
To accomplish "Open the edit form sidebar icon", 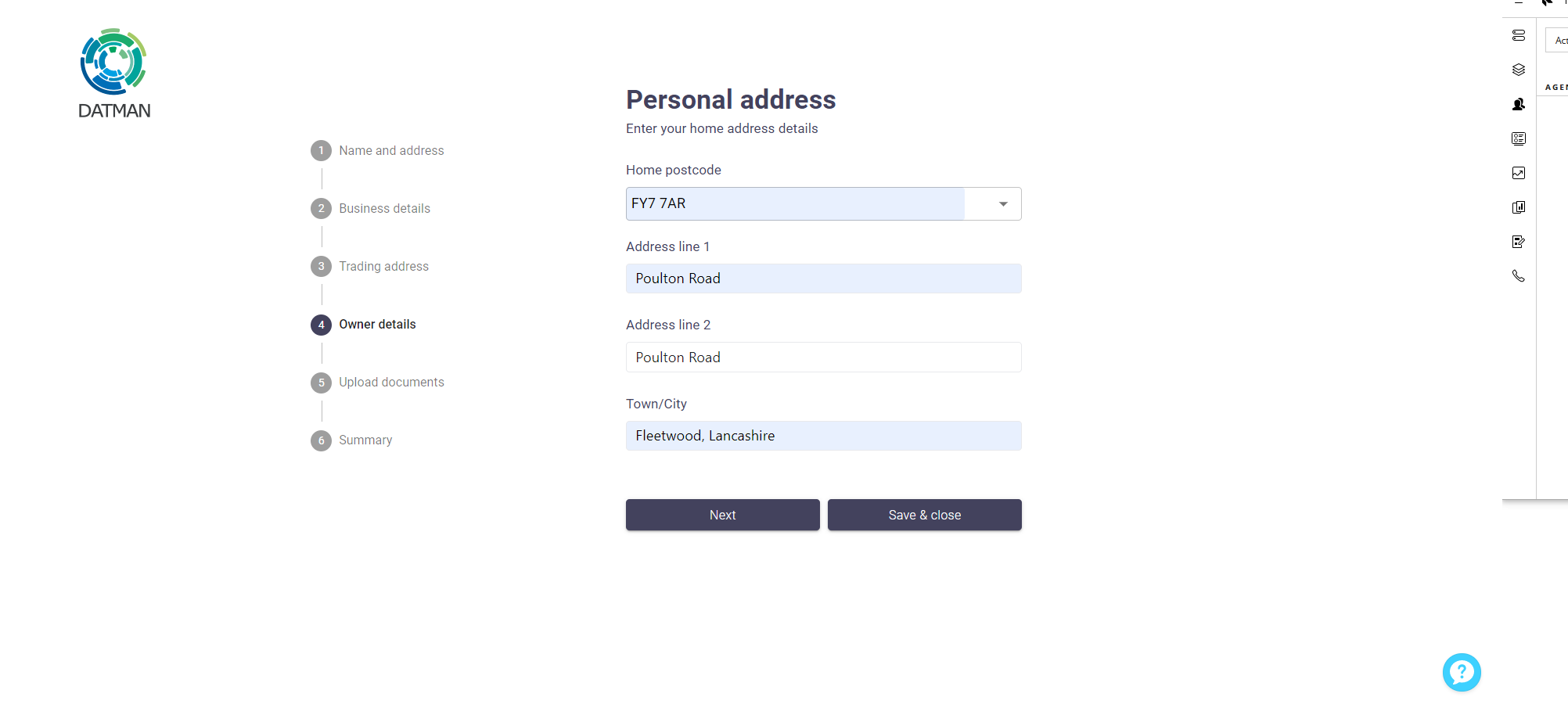I will click(x=1519, y=242).
